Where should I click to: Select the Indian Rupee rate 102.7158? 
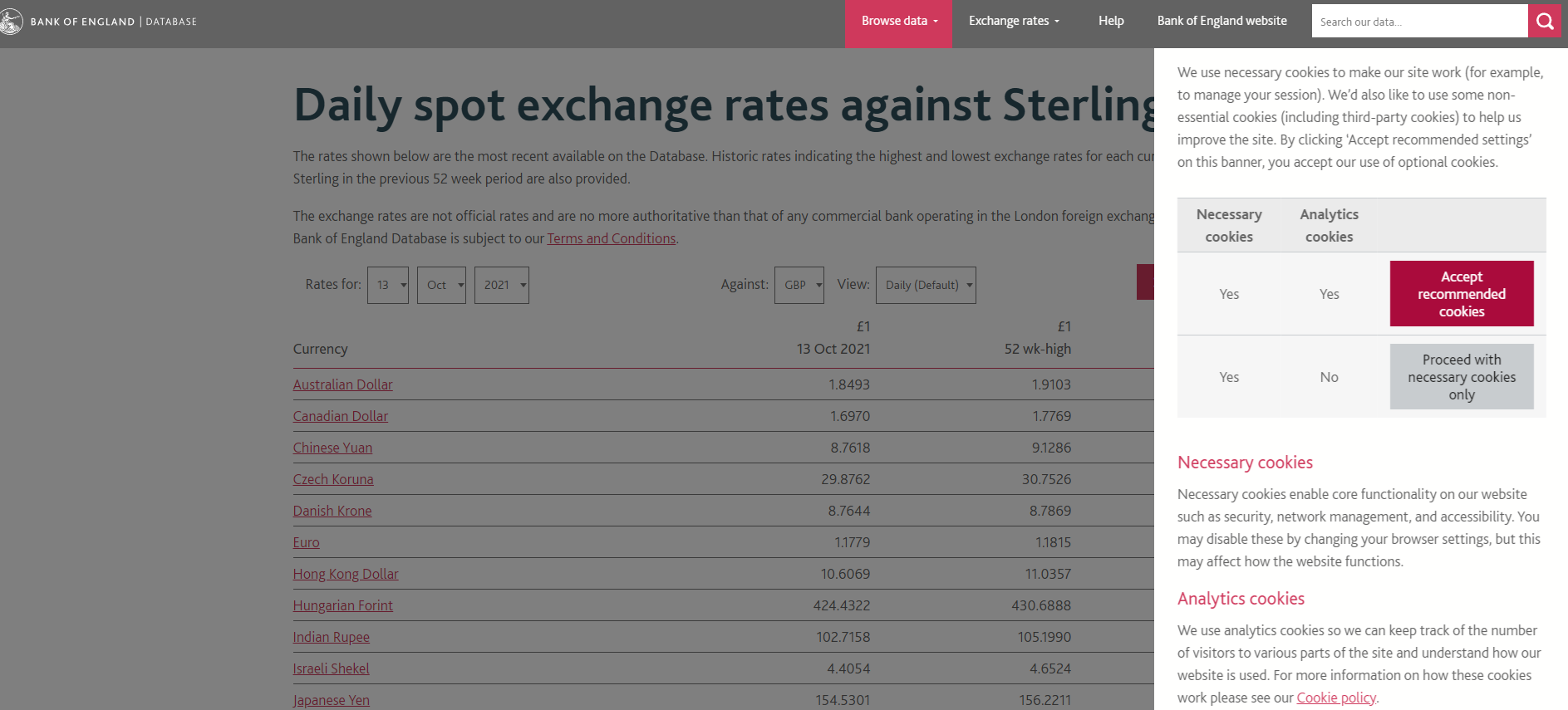843,637
